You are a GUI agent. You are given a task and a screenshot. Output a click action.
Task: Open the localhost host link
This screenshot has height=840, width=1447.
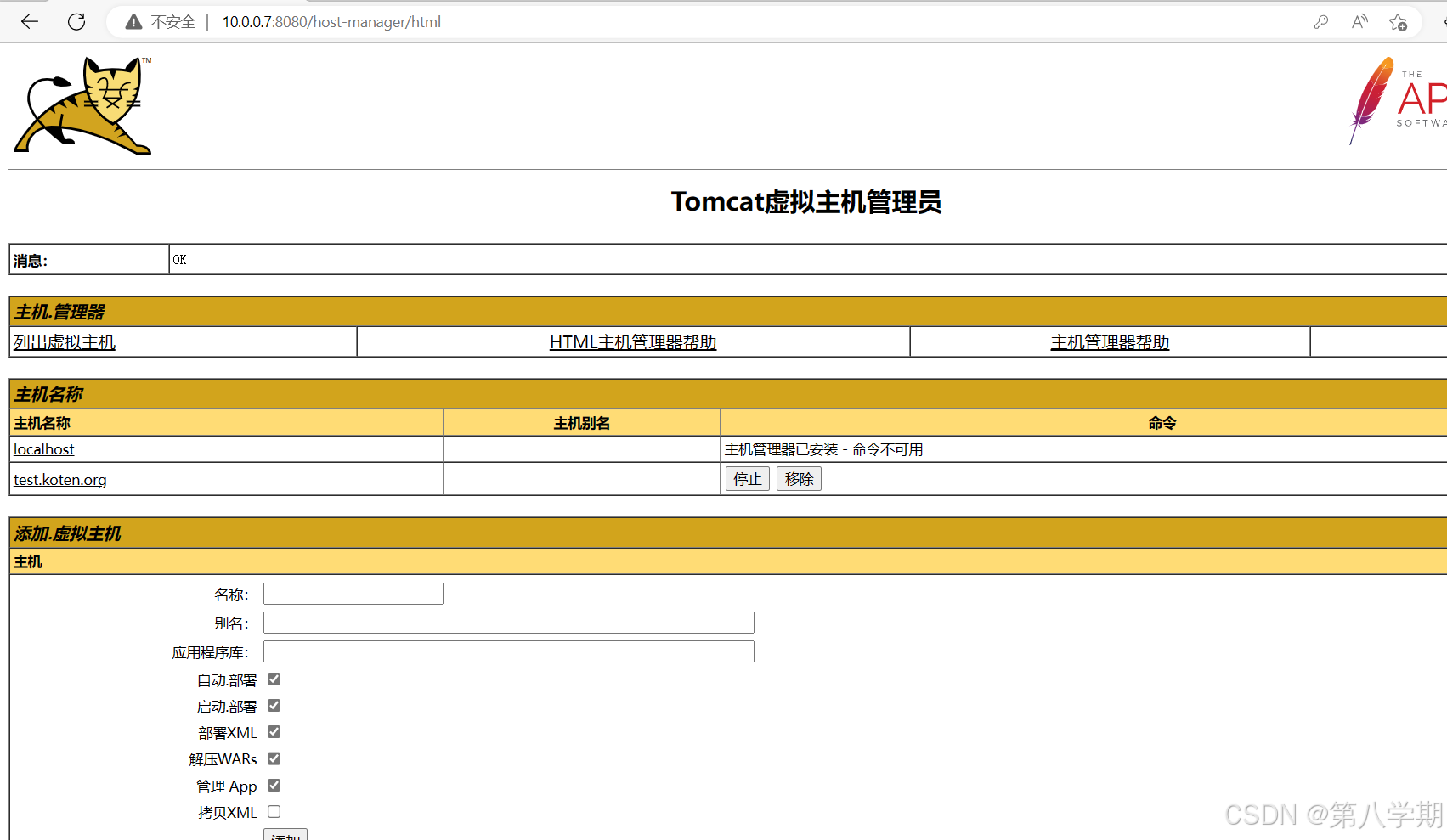click(x=44, y=449)
